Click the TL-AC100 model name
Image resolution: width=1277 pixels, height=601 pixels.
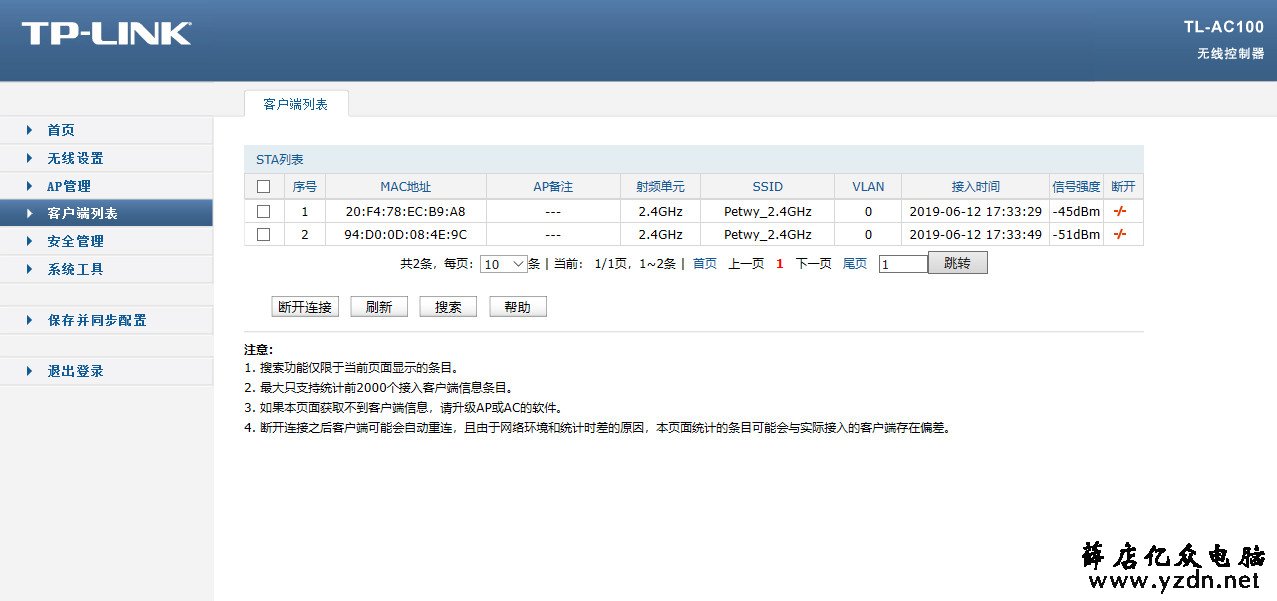tap(1224, 27)
